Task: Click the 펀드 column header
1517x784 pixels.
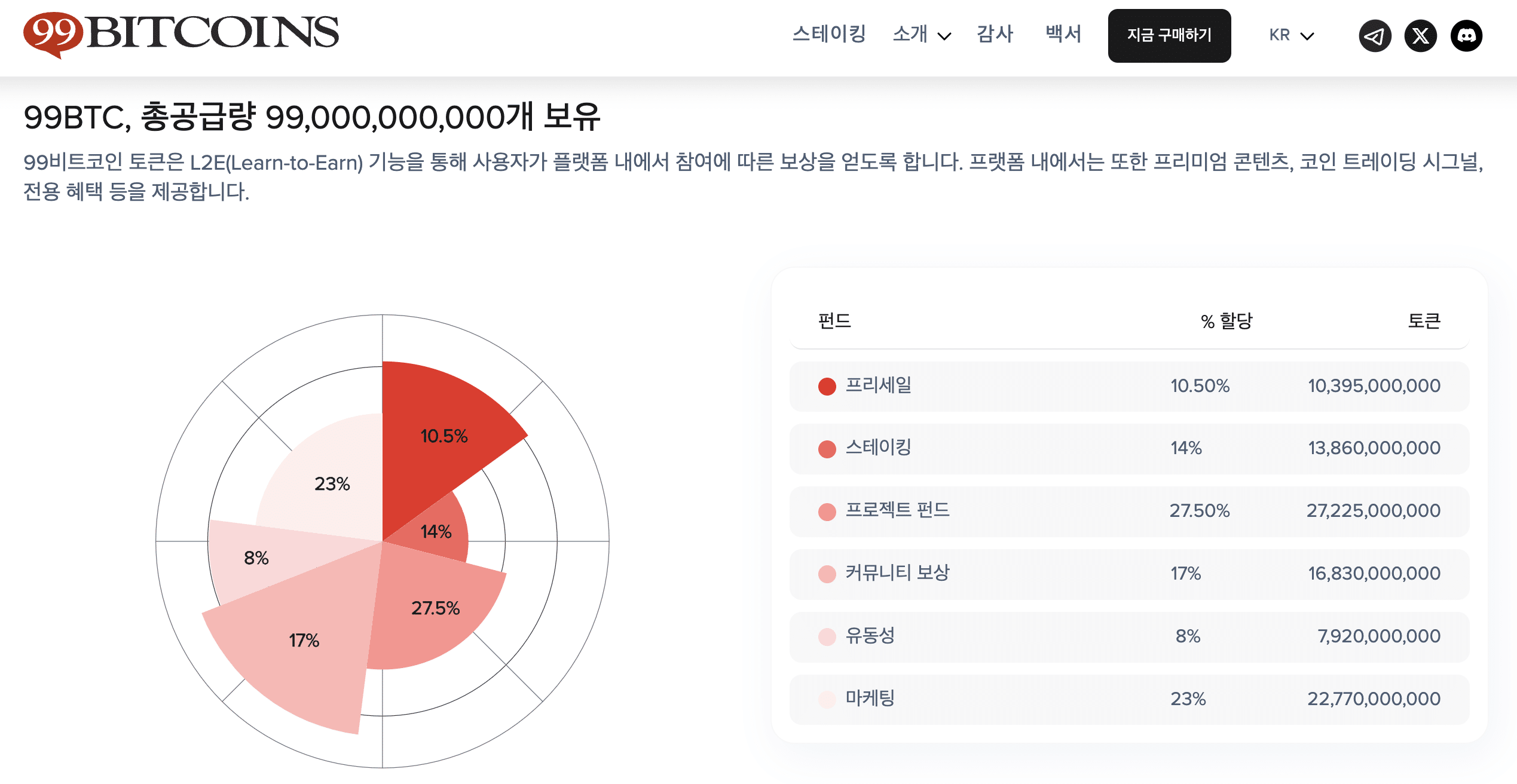Action: click(834, 321)
